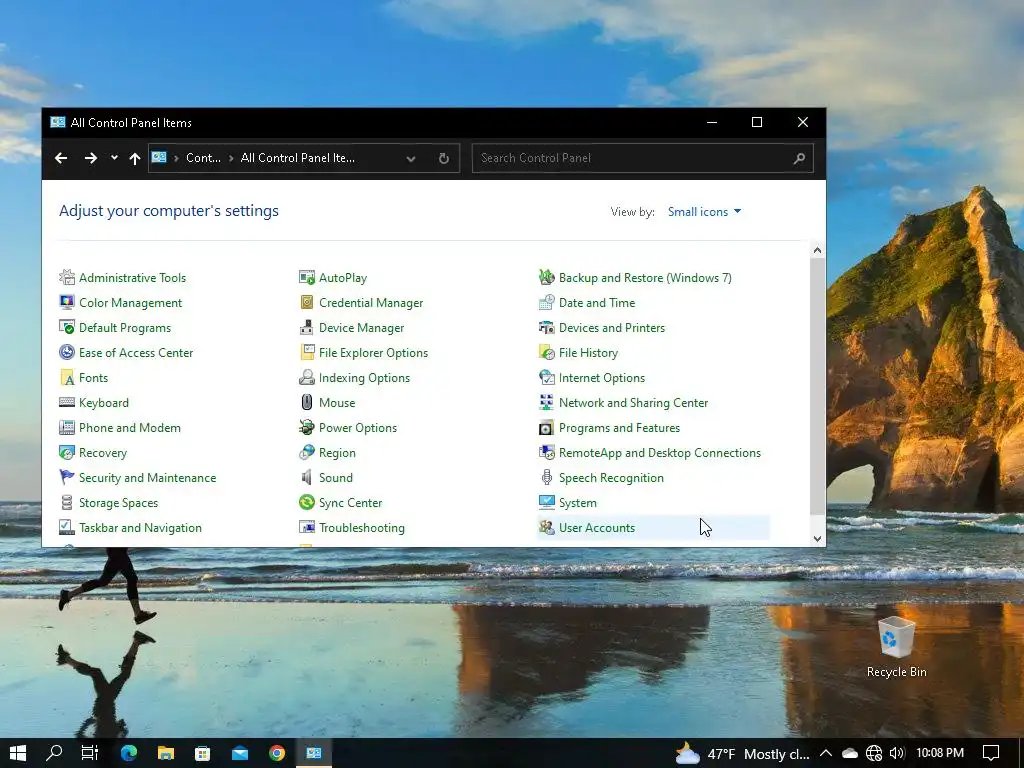Click the Color Management icon
Viewport: 1024px width, 768px height.
click(67, 302)
